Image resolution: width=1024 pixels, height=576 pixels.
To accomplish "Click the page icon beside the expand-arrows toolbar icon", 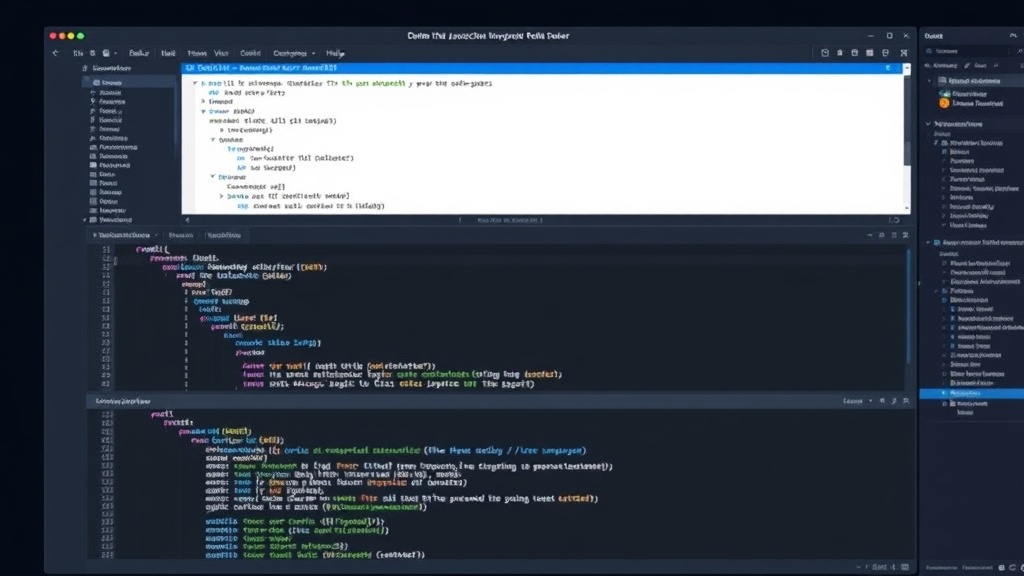I will coord(886,53).
